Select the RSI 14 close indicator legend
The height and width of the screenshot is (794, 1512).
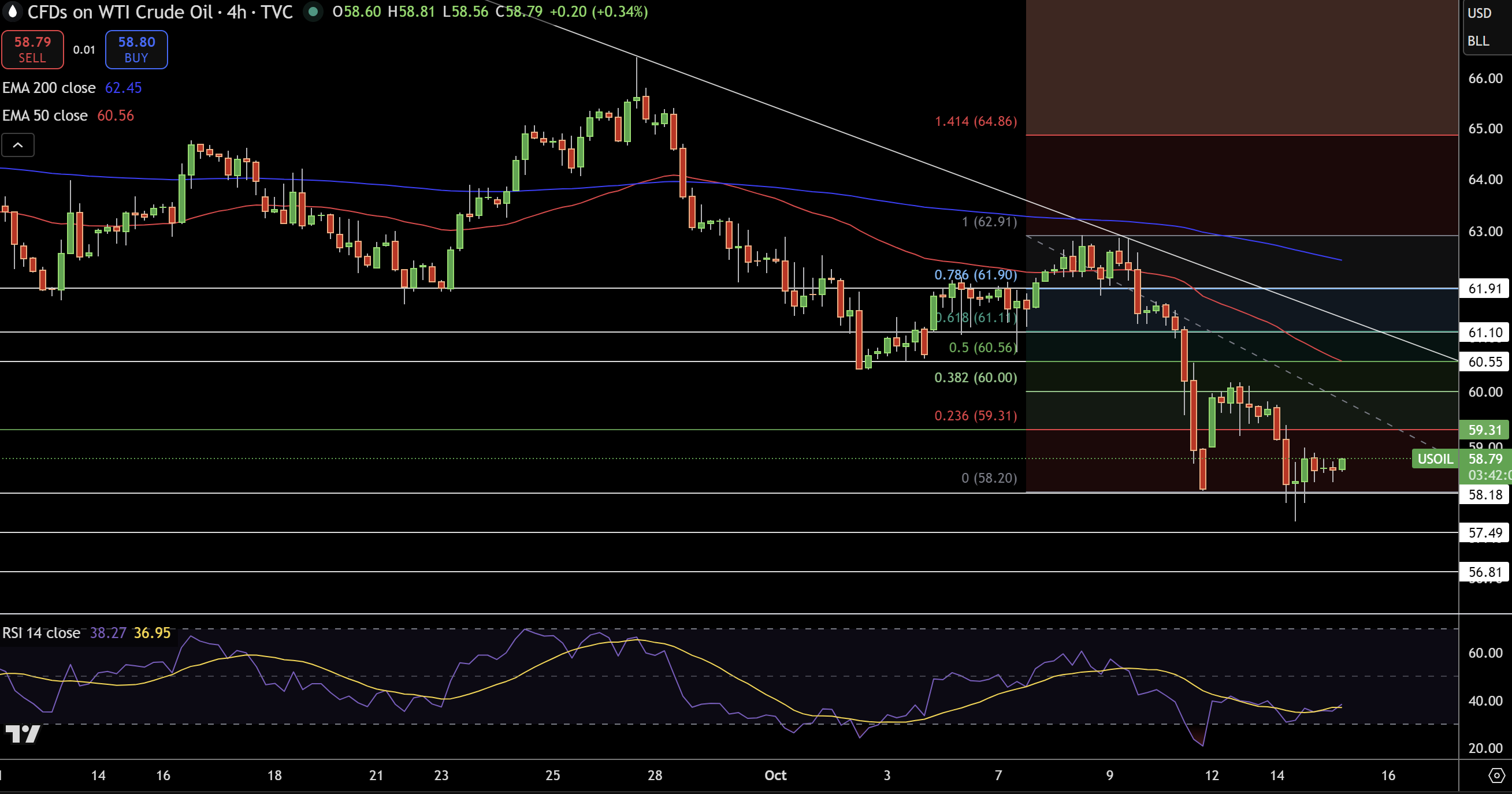41,633
